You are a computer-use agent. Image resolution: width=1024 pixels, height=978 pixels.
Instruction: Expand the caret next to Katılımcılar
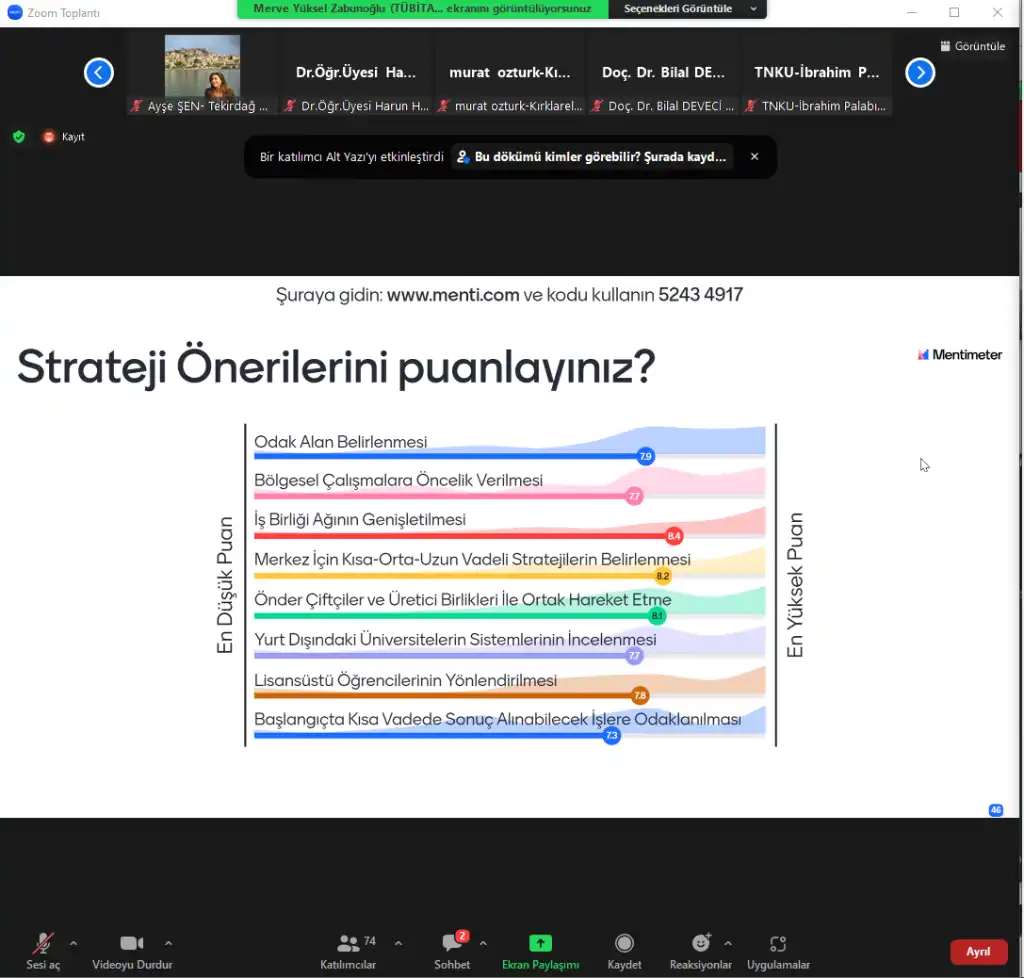click(x=398, y=943)
